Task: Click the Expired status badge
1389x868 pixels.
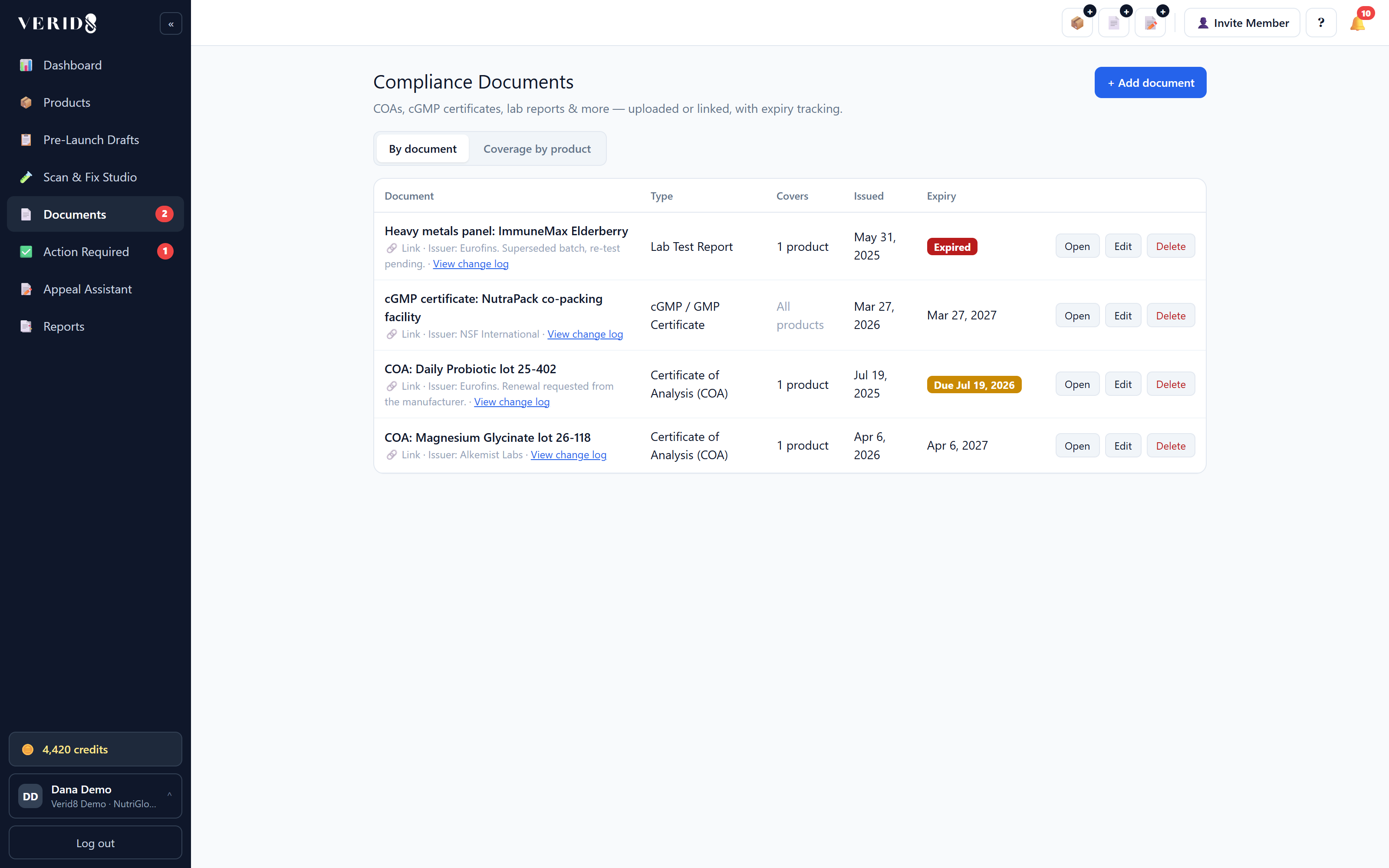Action: pos(951,247)
